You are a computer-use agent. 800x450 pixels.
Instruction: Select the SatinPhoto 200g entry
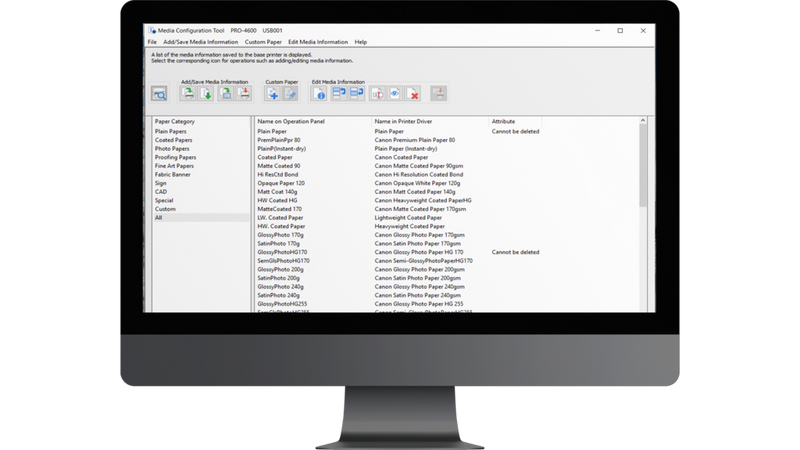pyautogui.click(x=279, y=278)
